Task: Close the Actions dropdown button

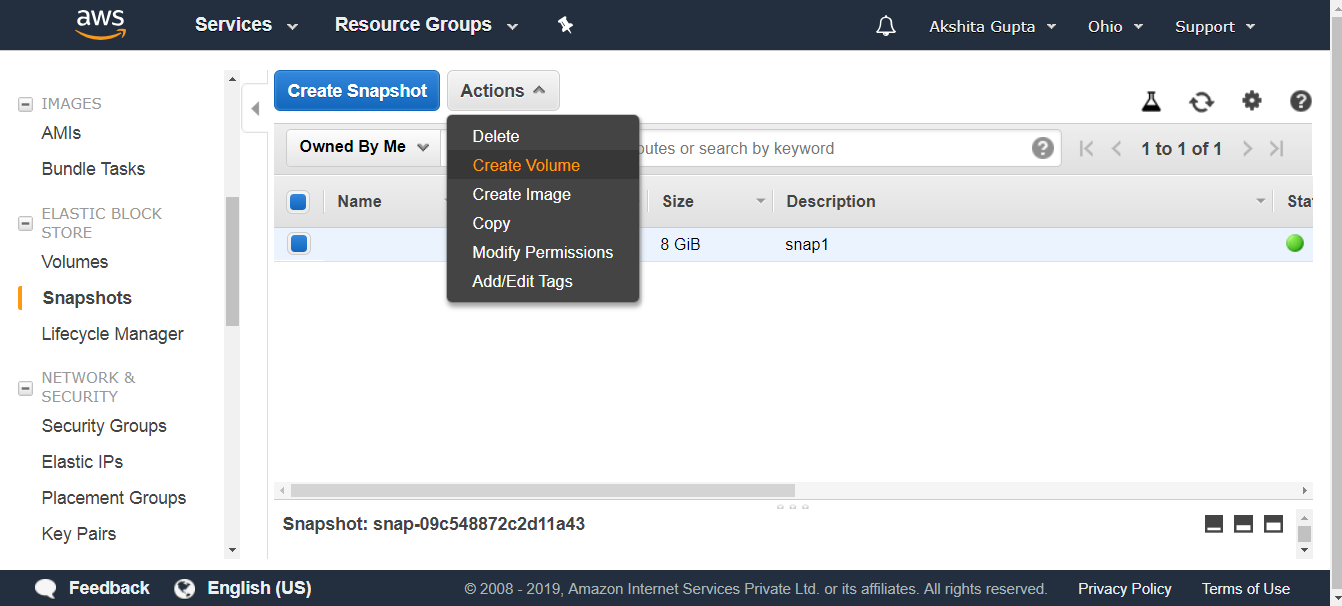Action: point(503,91)
